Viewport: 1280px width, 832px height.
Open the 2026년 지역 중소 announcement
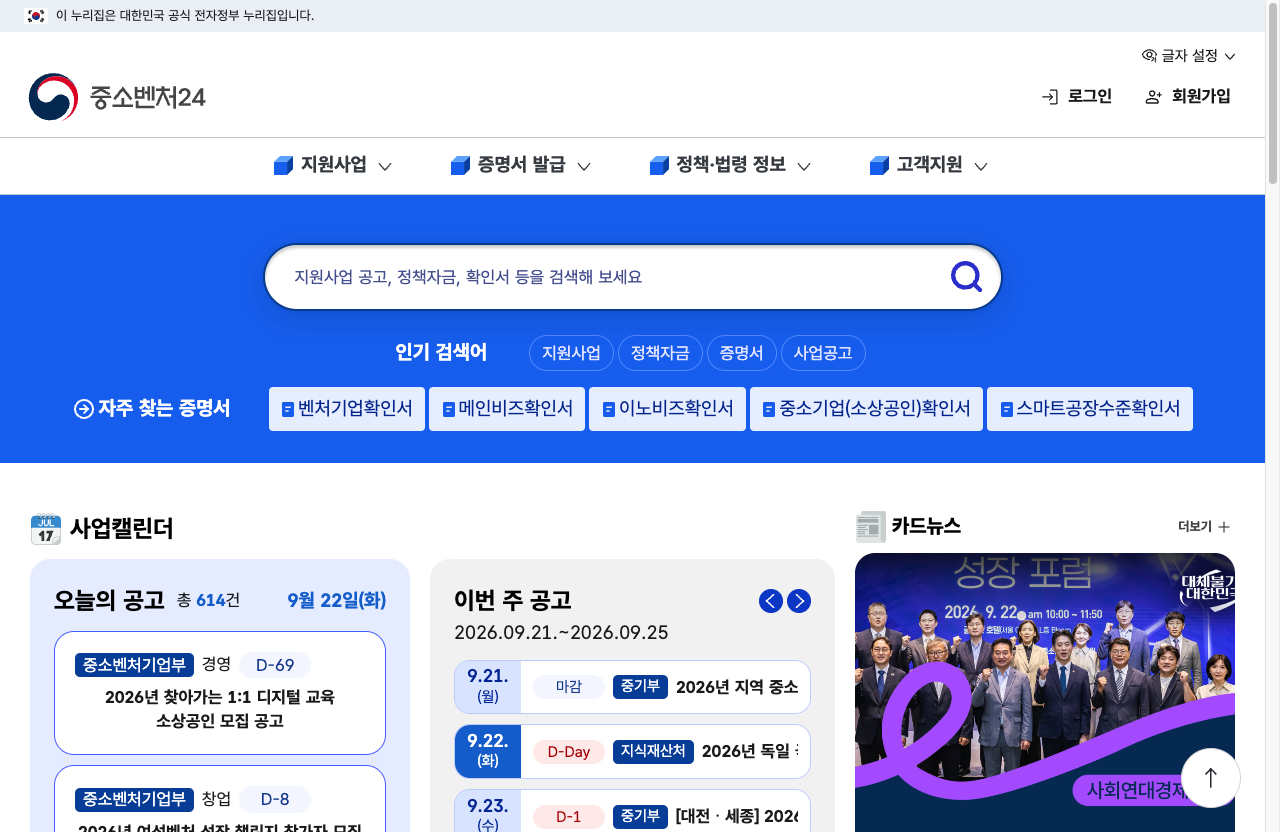click(737, 687)
